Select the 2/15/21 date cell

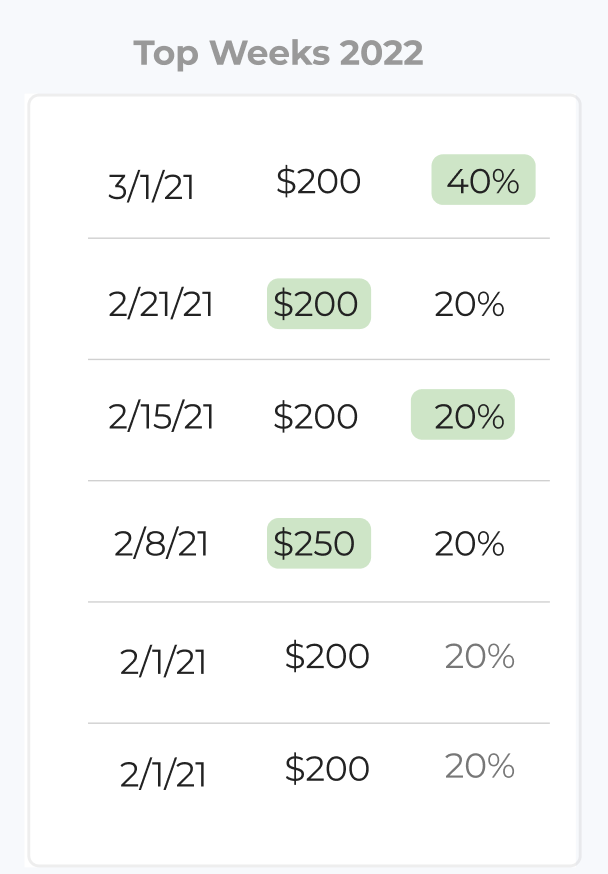click(x=161, y=416)
